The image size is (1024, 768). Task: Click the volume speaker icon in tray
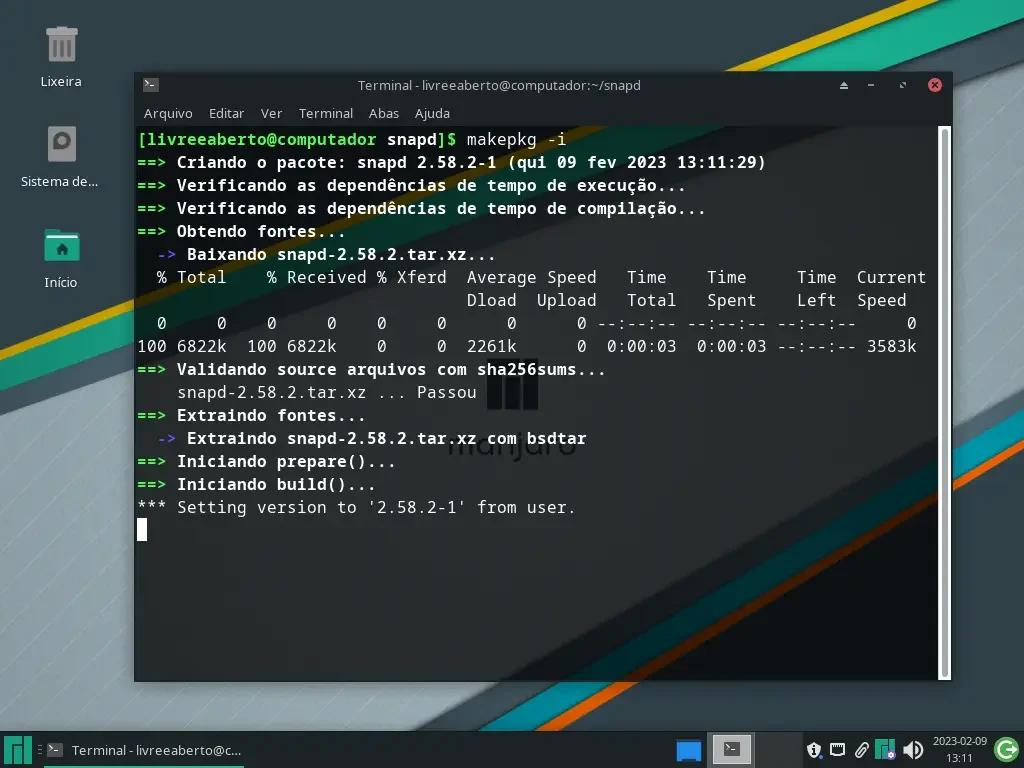pos(913,750)
